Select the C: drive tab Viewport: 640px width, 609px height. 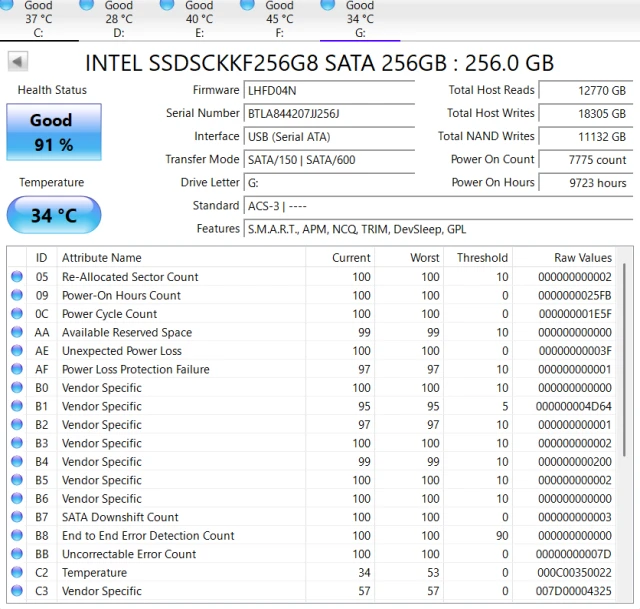pos(38,19)
